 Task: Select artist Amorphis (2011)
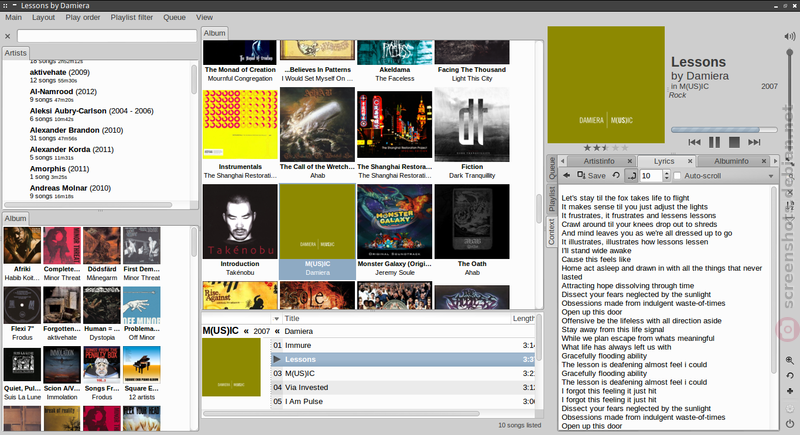[x=59, y=172]
